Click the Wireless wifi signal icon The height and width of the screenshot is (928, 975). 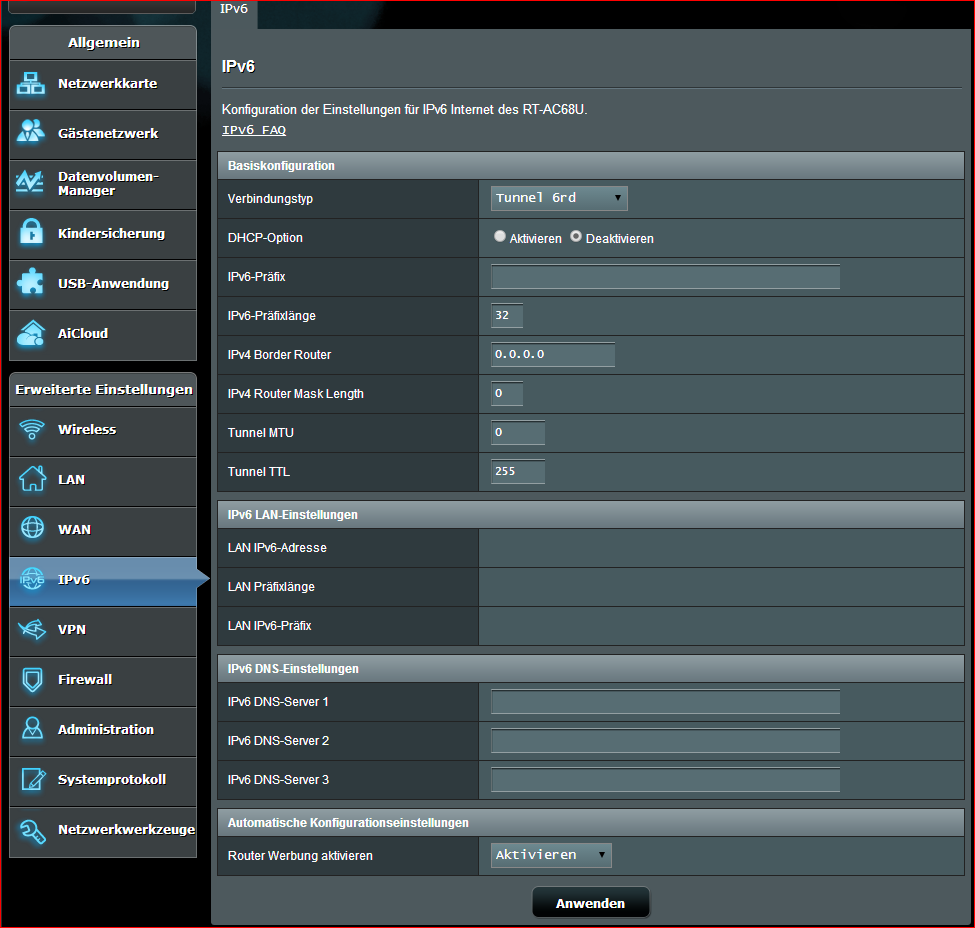(32, 429)
